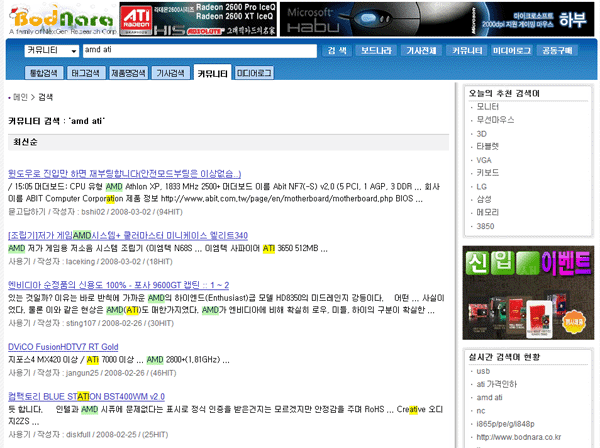600x448 pixels.
Task: Click recommended keyword 모니터
Action: (x=488, y=107)
